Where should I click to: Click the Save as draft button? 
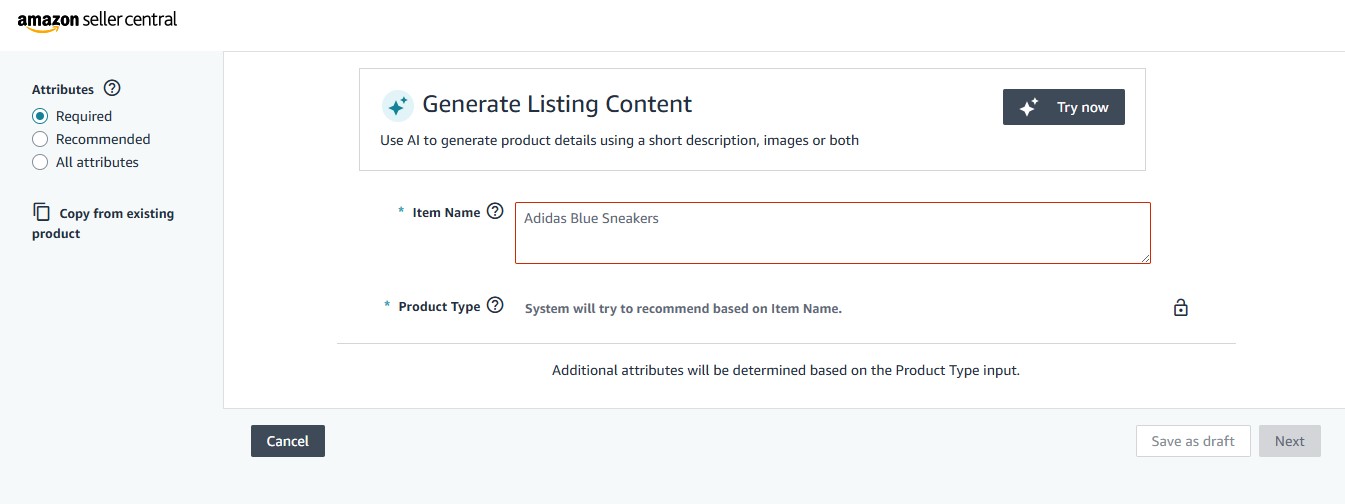(1193, 441)
